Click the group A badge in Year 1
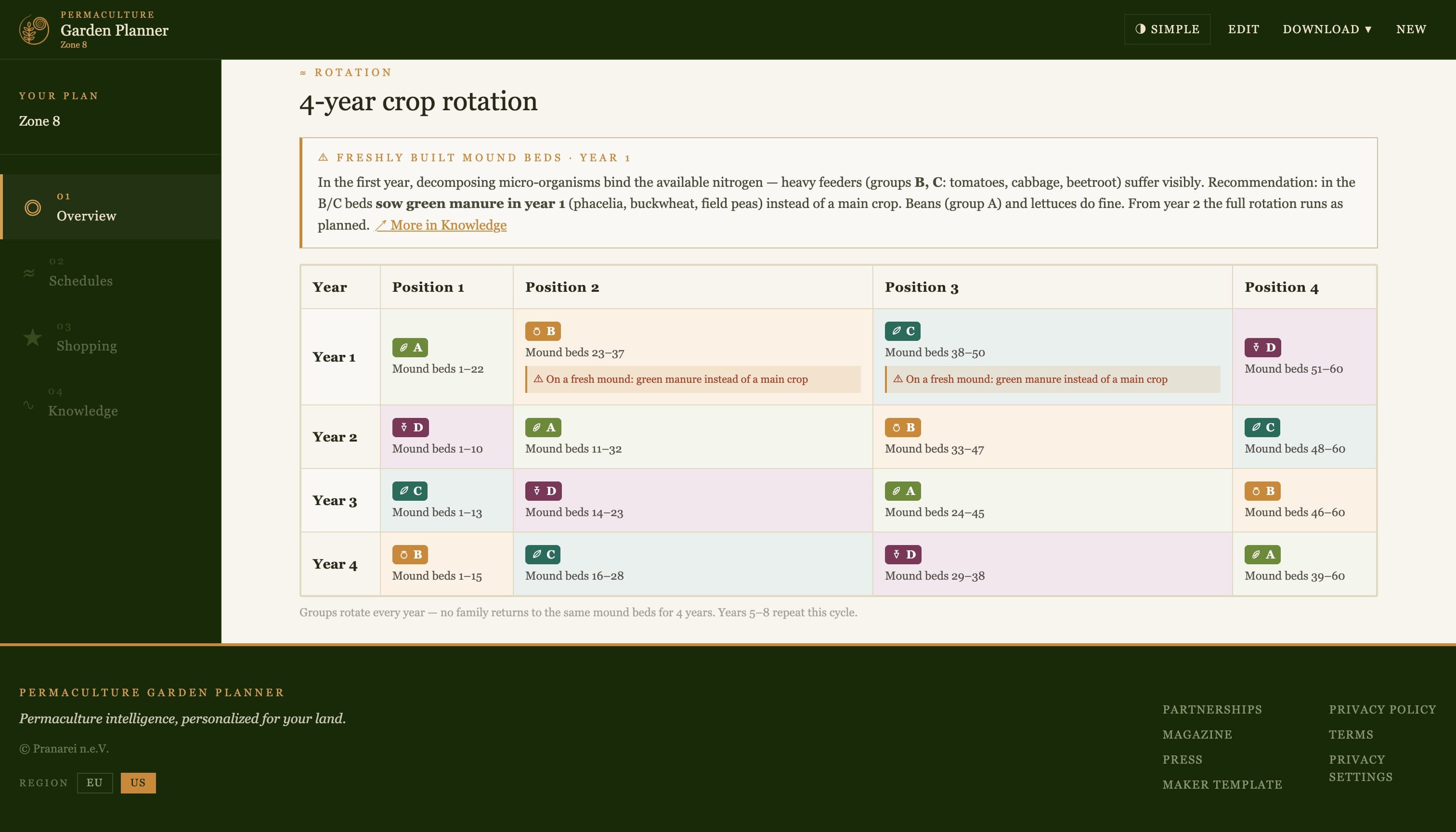This screenshot has height=832, width=1456. [410, 348]
